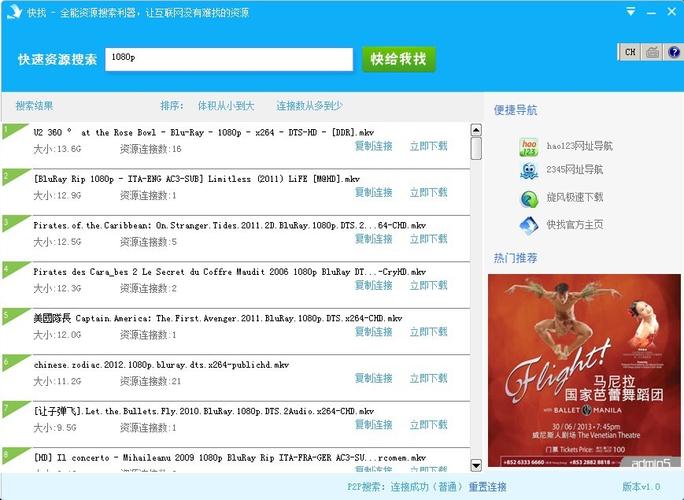
Task: Click the scroll up arrow of results list
Action: coord(476,129)
